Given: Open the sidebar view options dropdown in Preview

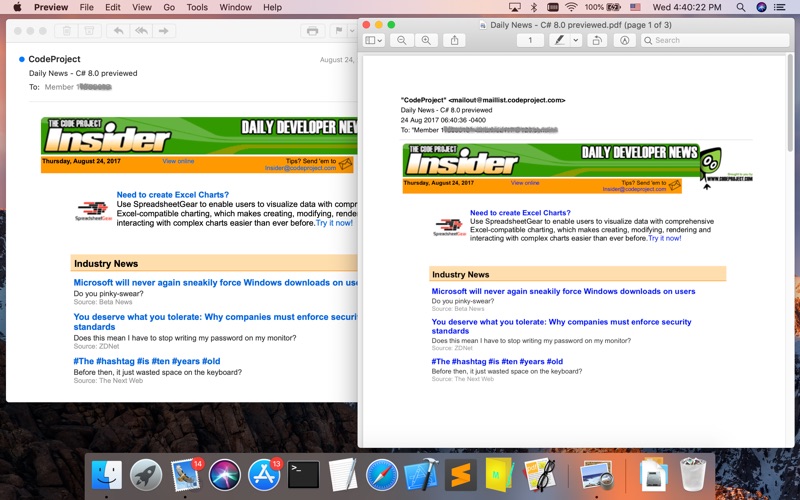Looking at the screenshot, I should point(373,40).
